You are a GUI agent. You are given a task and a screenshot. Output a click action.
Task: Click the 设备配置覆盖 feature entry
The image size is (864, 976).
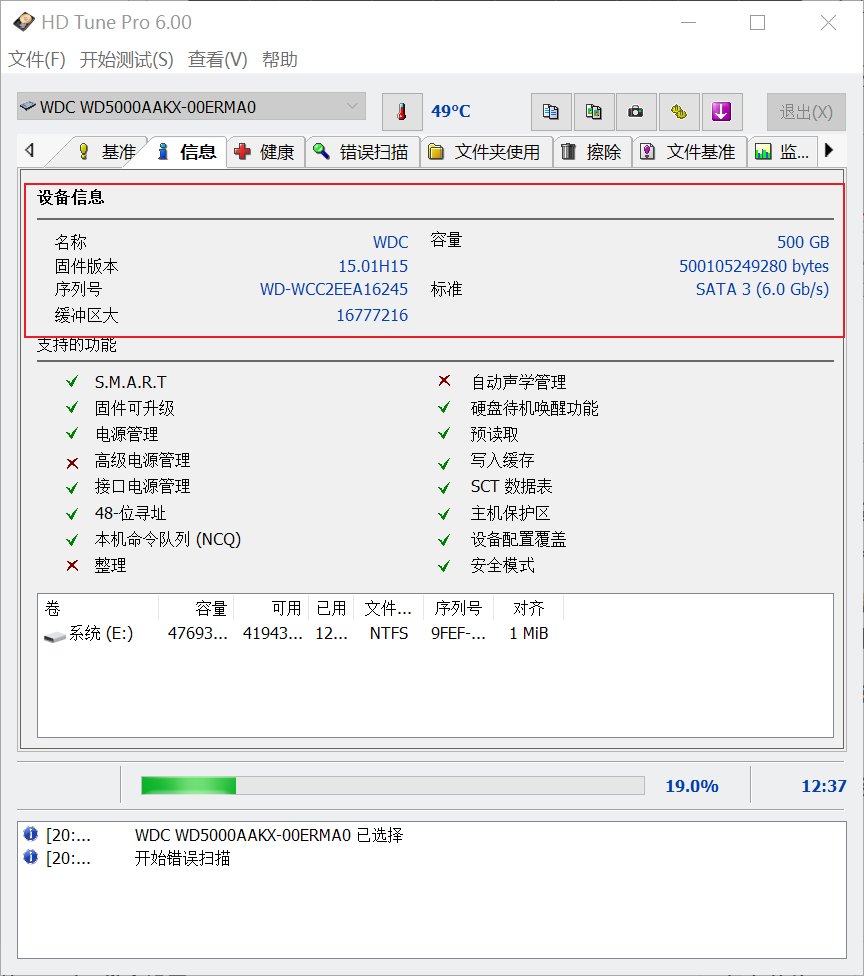tap(519, 539)
